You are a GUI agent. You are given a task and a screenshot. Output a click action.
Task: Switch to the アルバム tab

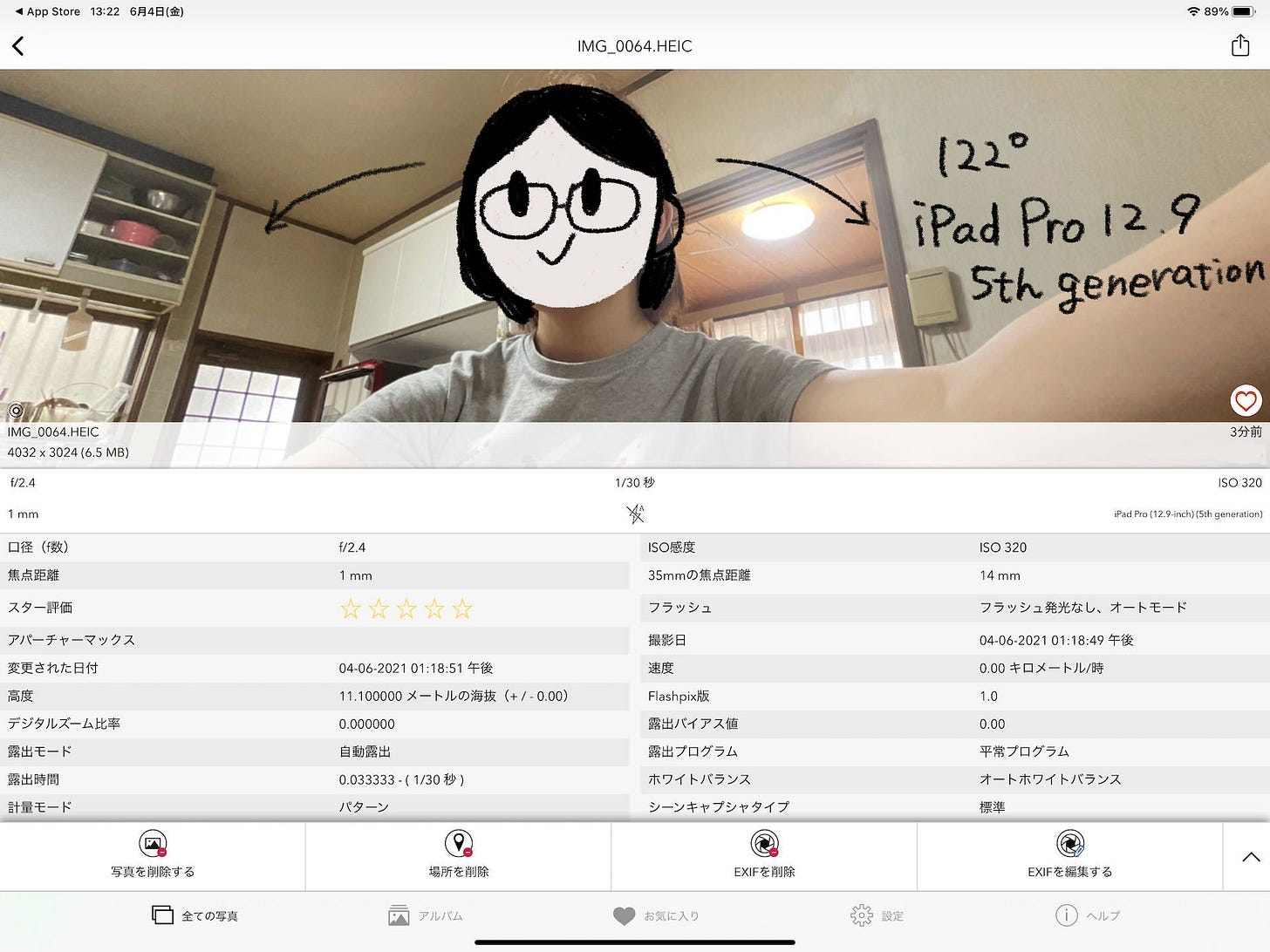pos(426,915)
